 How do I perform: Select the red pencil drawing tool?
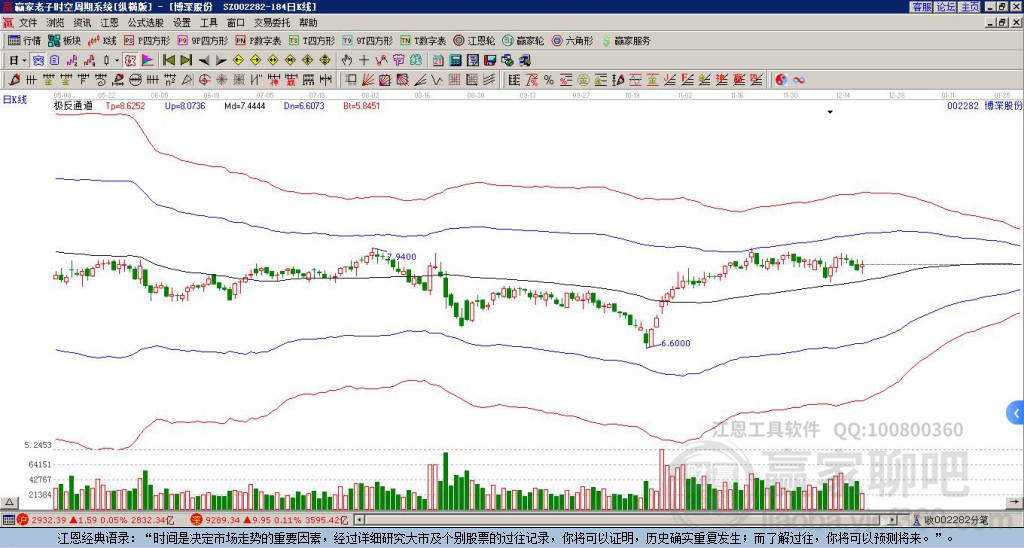coord(14,80)
